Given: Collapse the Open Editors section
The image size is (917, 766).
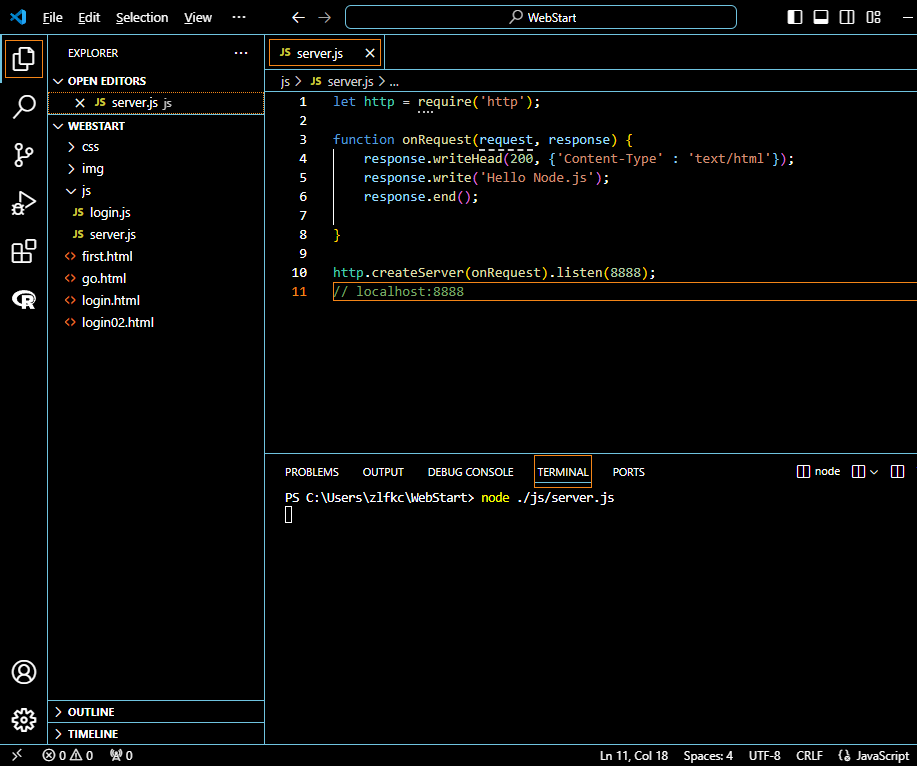Looking at the screenshot, I should [58, 81].
